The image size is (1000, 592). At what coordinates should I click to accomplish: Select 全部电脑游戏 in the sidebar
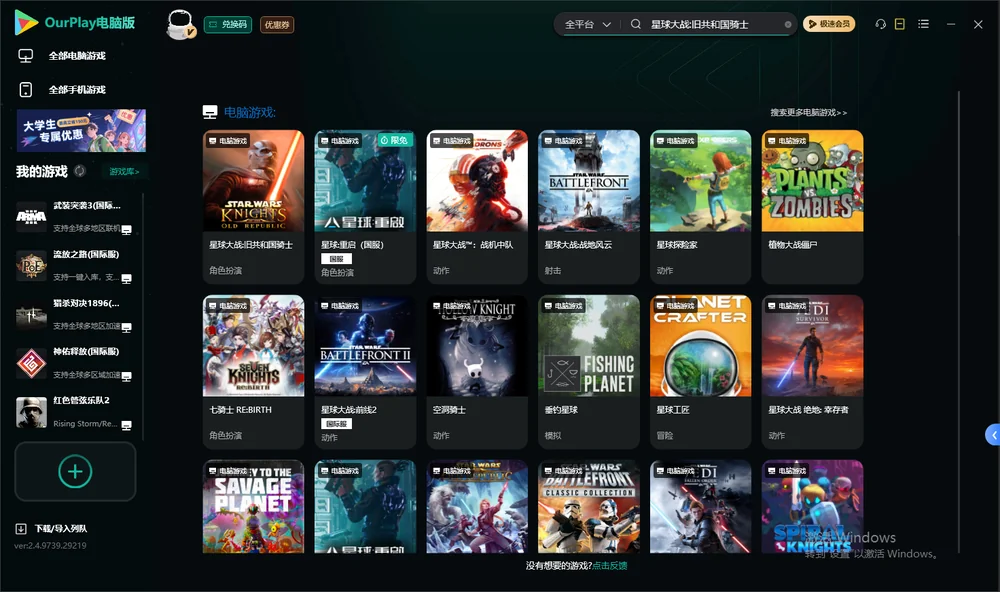point(77,56)
